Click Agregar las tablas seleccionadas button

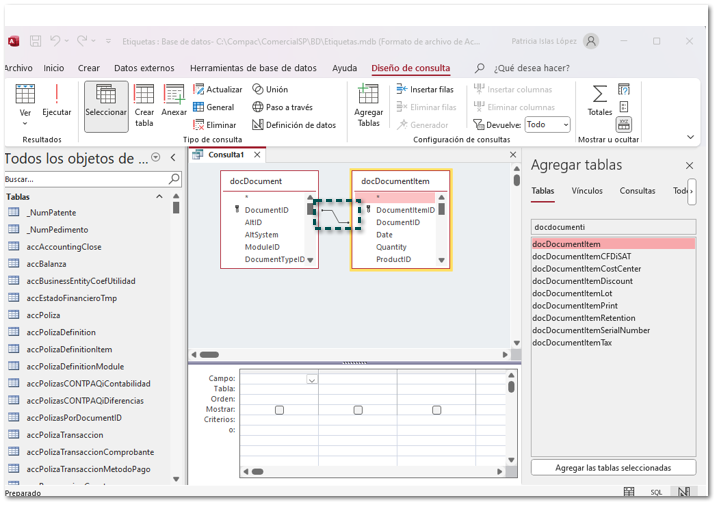tap(612, 468)
